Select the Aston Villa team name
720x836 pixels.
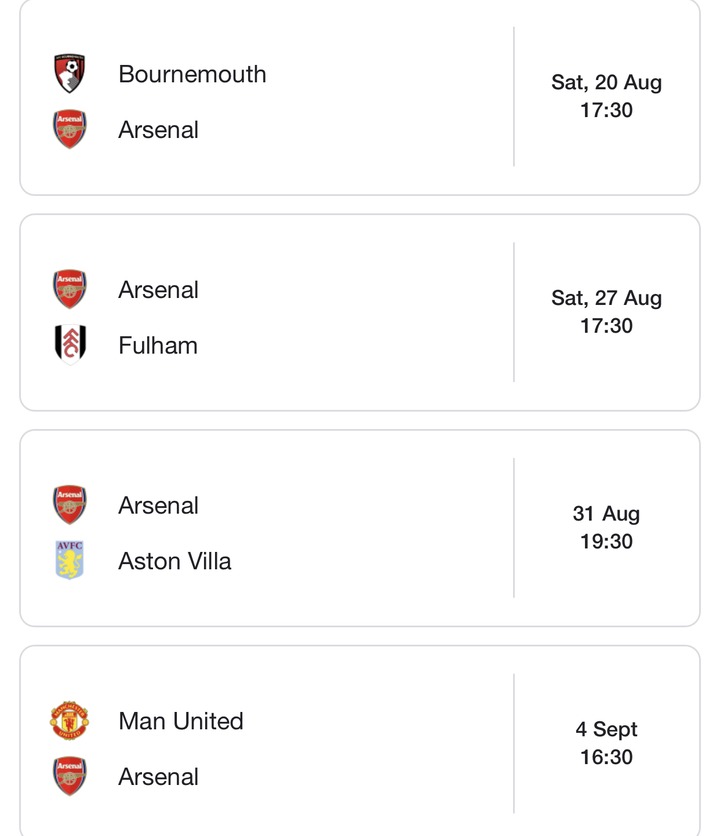pos(175,561)
